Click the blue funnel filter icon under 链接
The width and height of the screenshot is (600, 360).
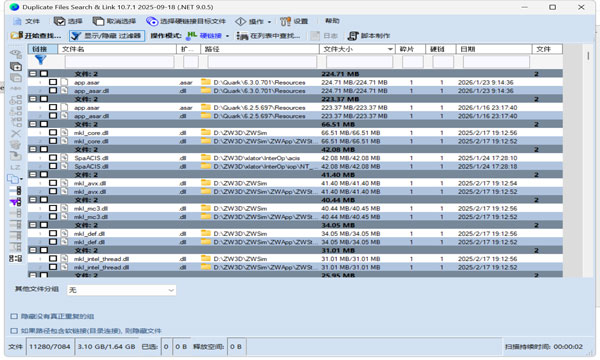40,60
